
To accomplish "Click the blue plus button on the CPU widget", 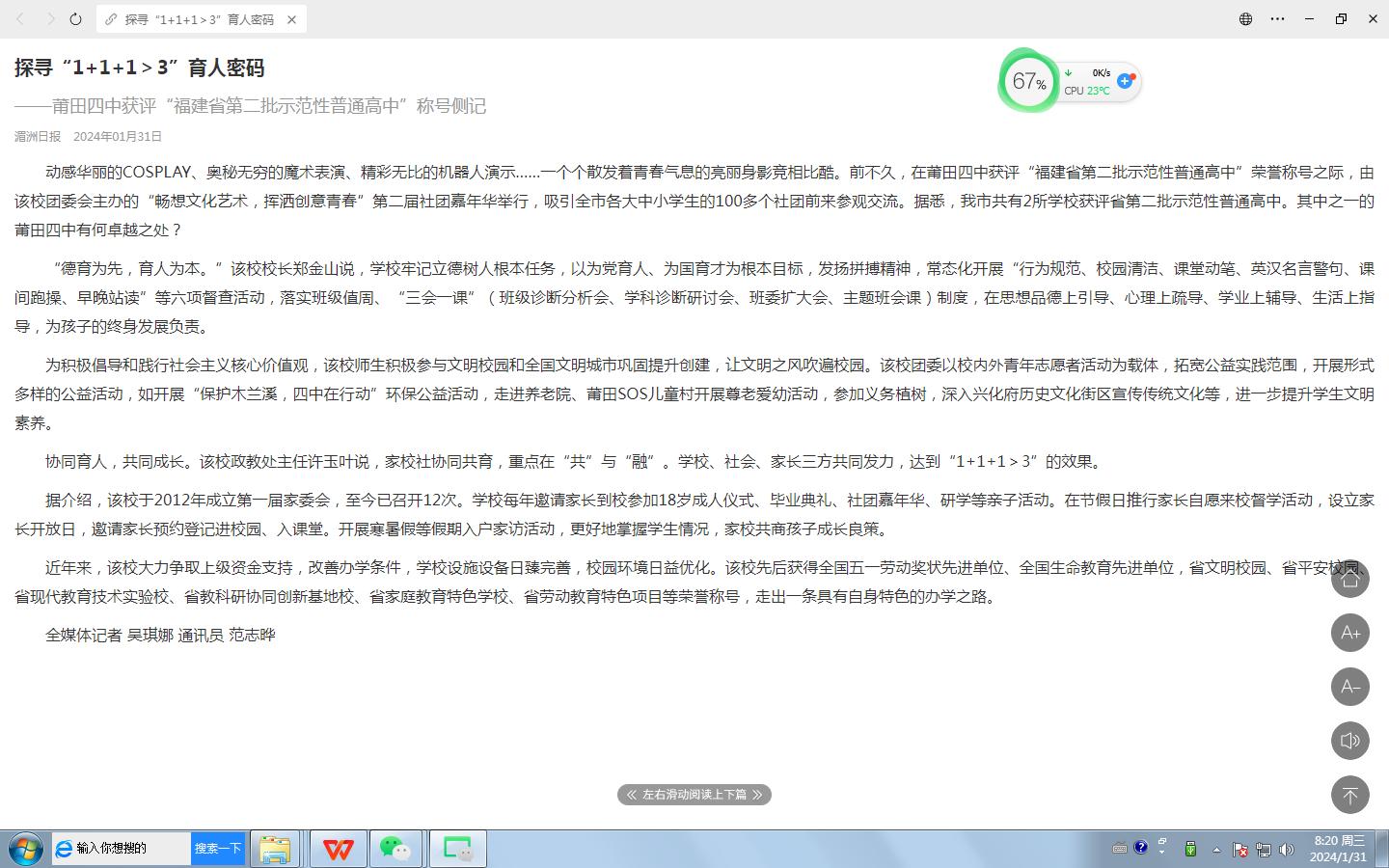I will [1125, 80].
